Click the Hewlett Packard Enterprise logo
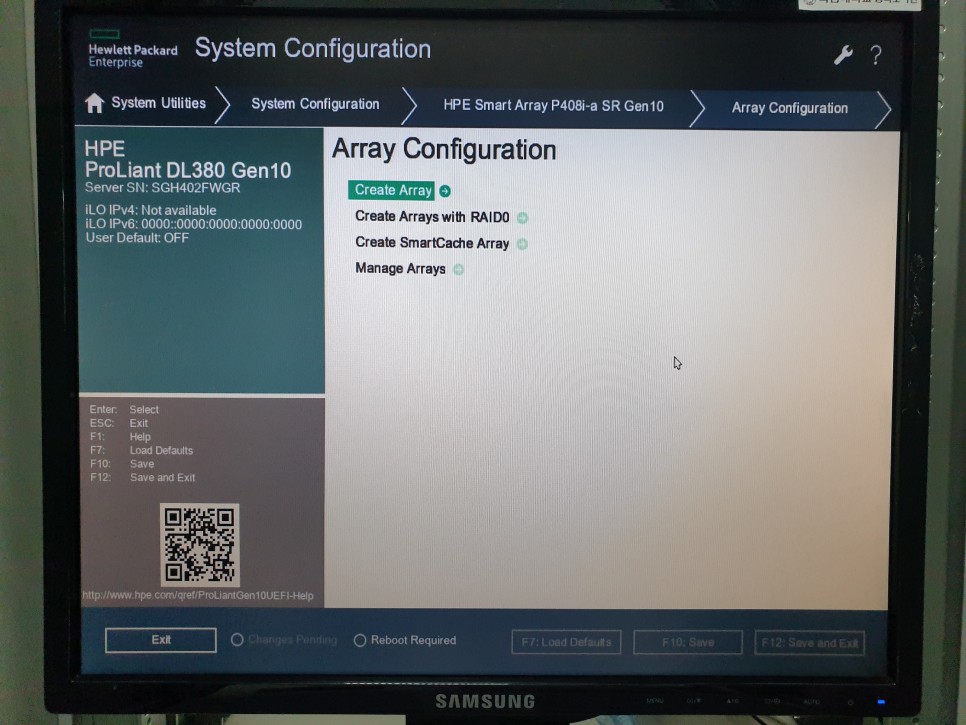The image size is (966, 725). (132, 48)
